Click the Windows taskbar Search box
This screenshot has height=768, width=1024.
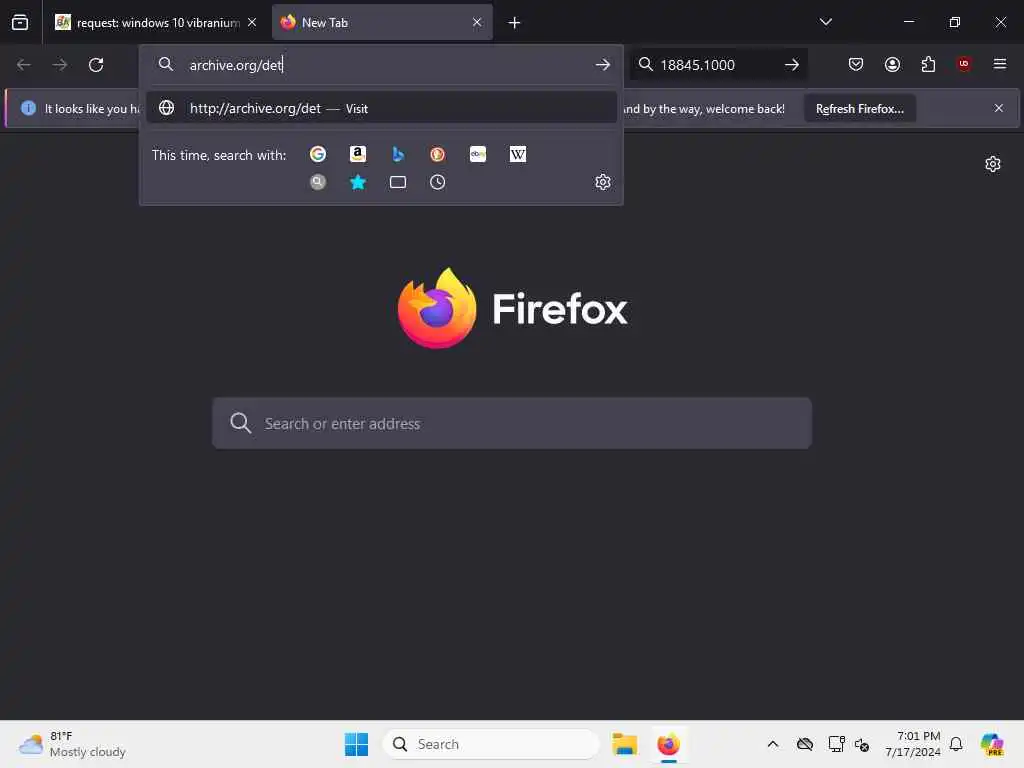[x=490, y=744]
